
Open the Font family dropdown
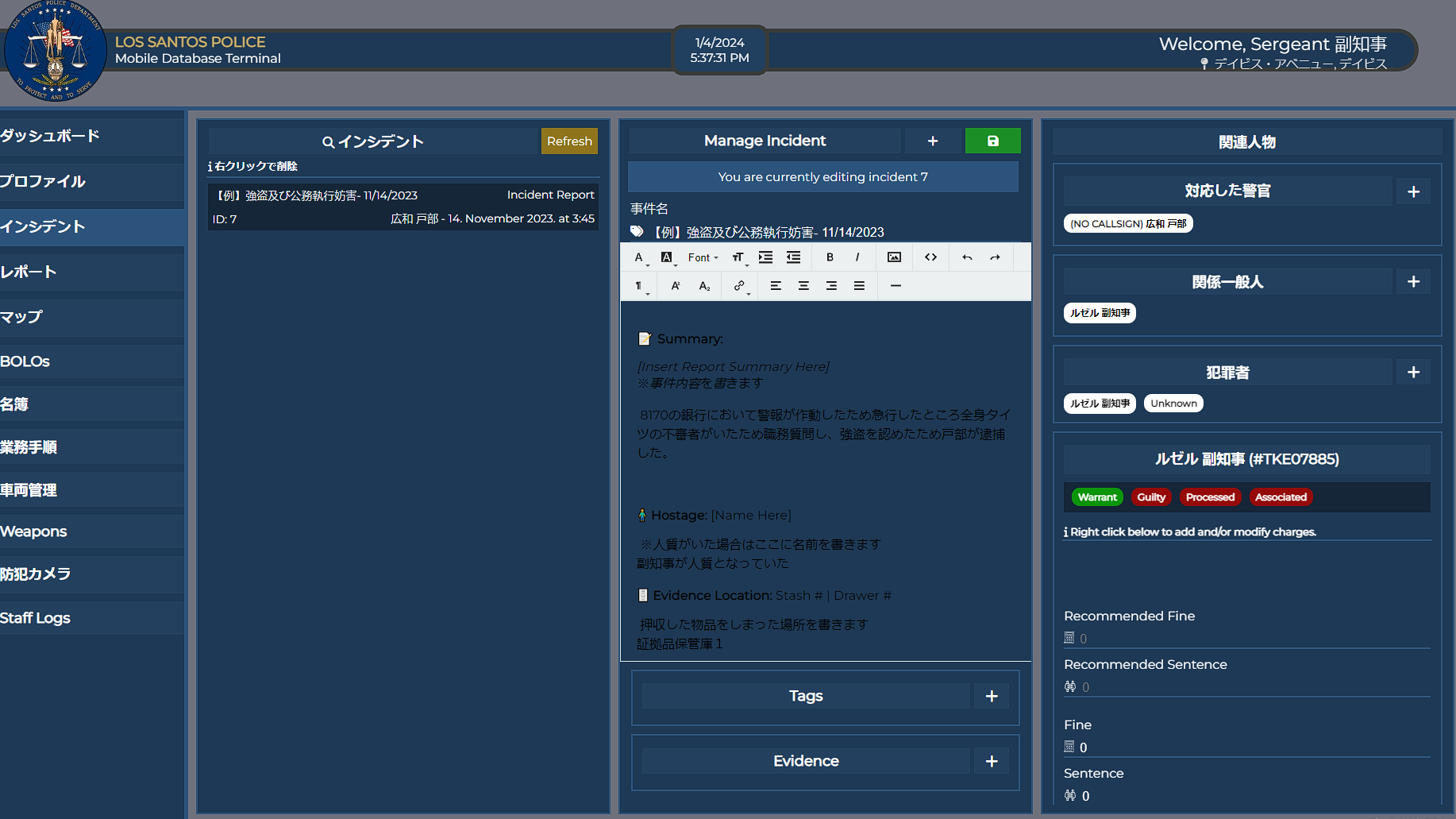coord(702,257)
